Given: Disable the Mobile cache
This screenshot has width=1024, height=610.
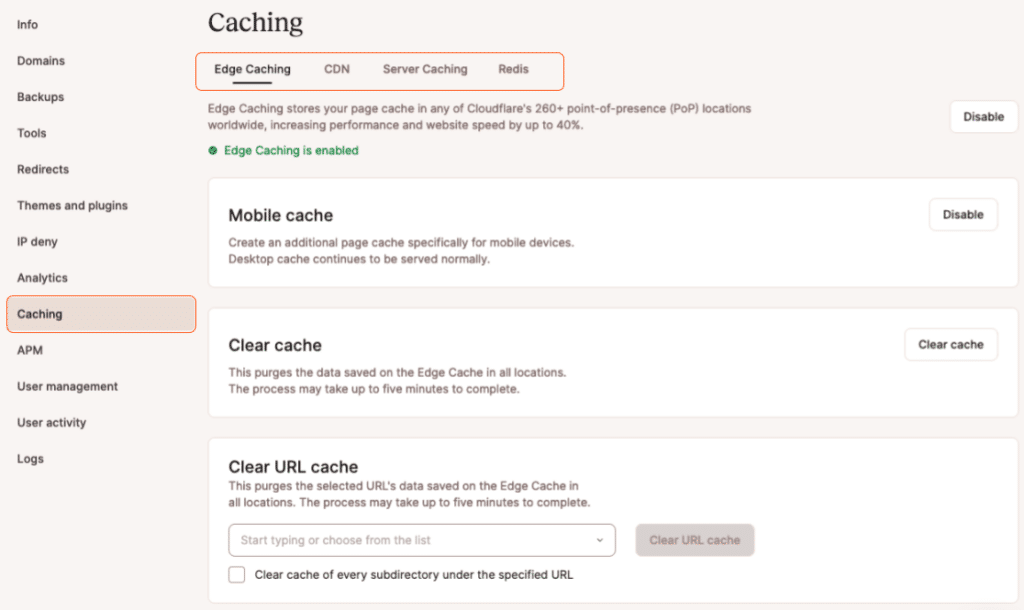Looking at the screenshot, I should click(963, 214).
